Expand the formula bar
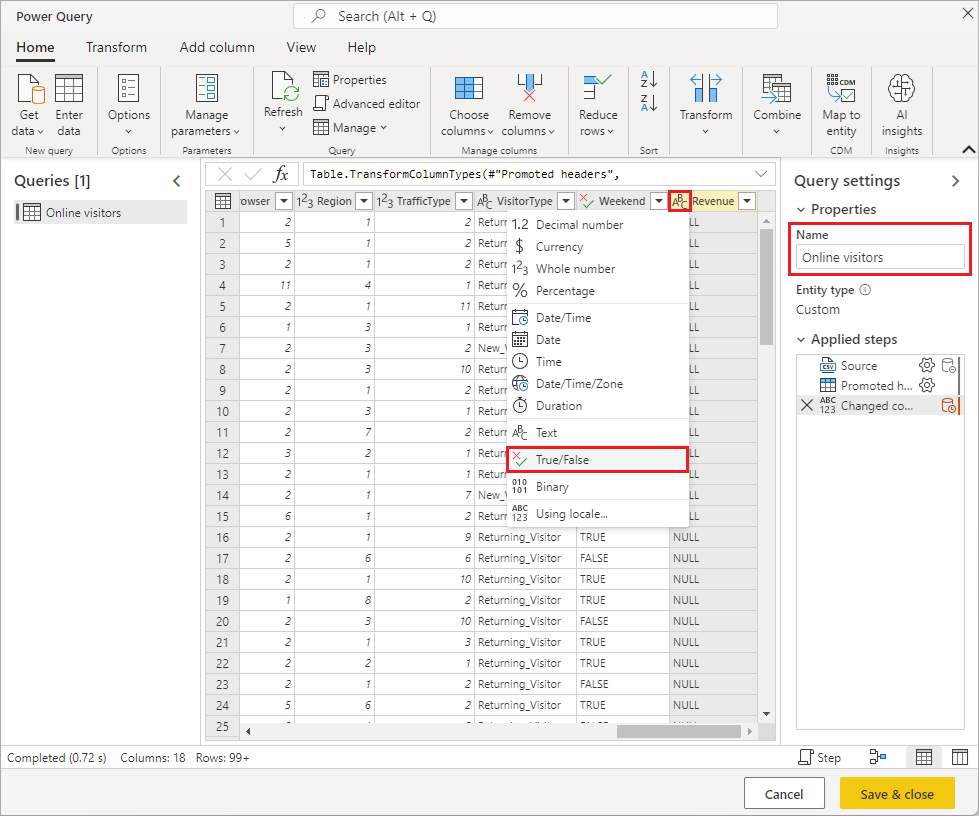This screenshot has height=816, width=979. pos(761,174)
